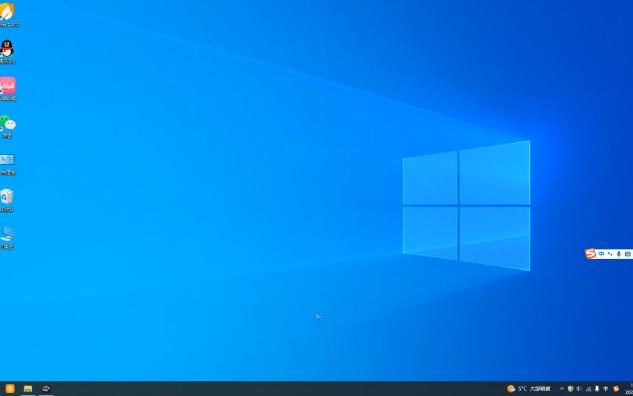Toggle Chinese/English mode on Sogou floating bar

pos(601,254)
